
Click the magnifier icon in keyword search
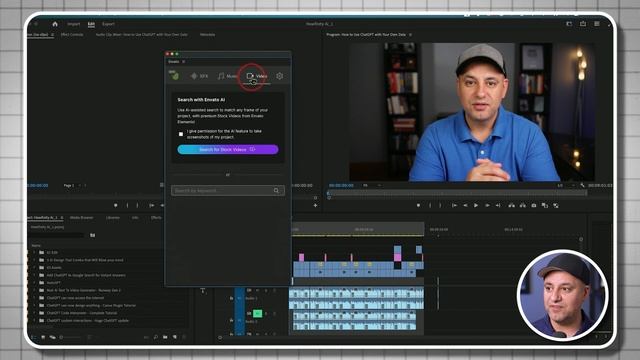click(276, 191)
